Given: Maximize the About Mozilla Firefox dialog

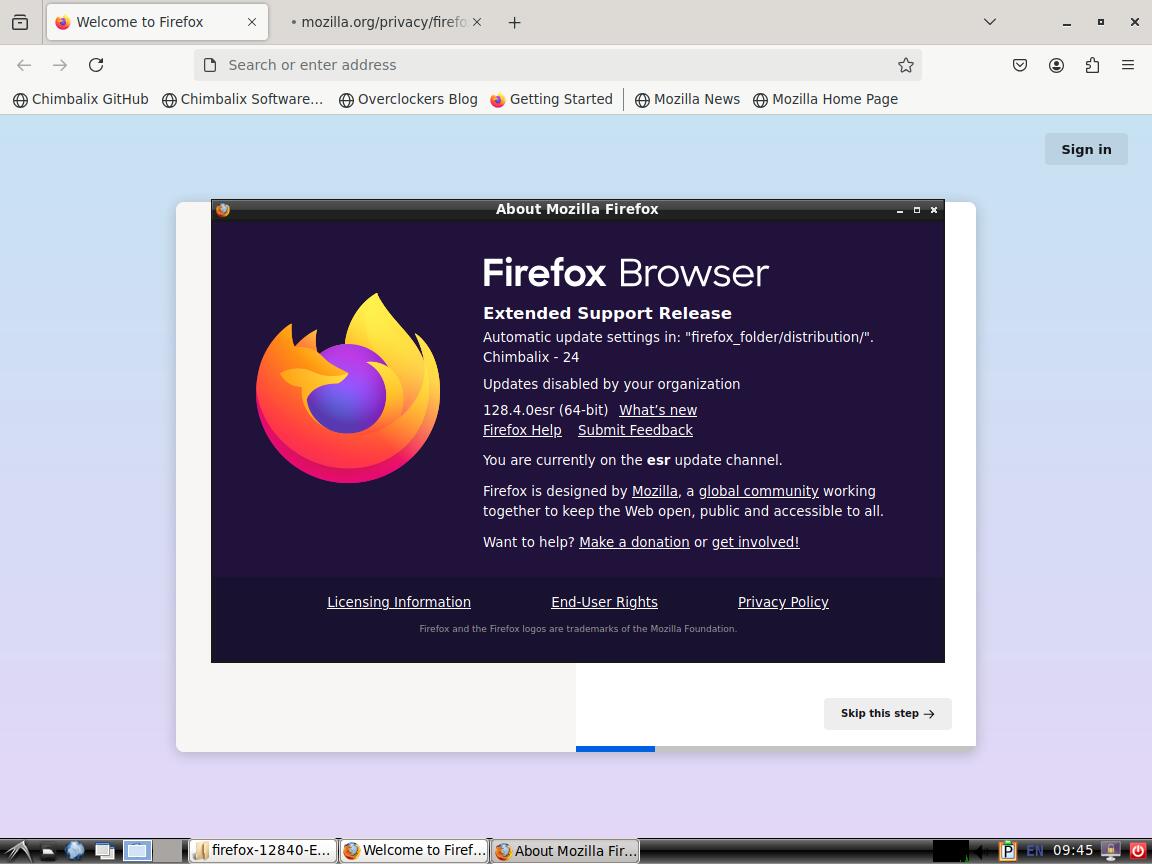Looking at the screenshot, I should 916,210.
